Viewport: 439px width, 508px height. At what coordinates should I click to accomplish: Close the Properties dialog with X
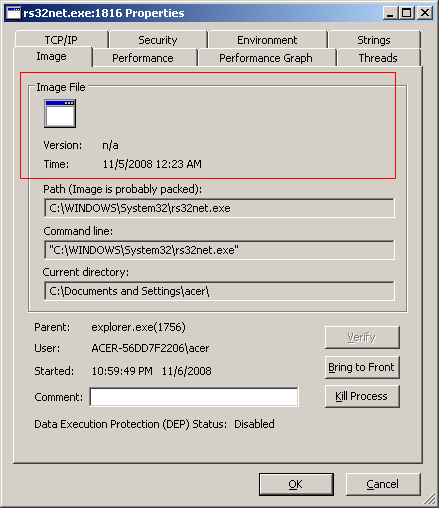pyautogui.click(x=425, y=13)
